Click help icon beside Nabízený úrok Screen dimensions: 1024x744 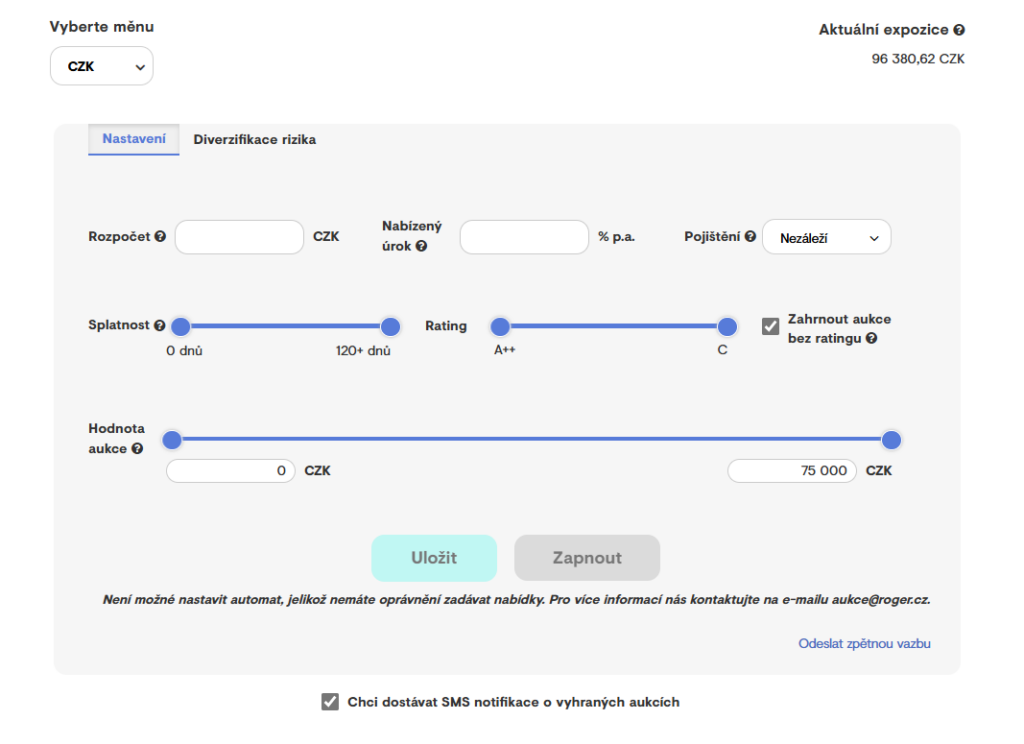[x=421, y=246]
